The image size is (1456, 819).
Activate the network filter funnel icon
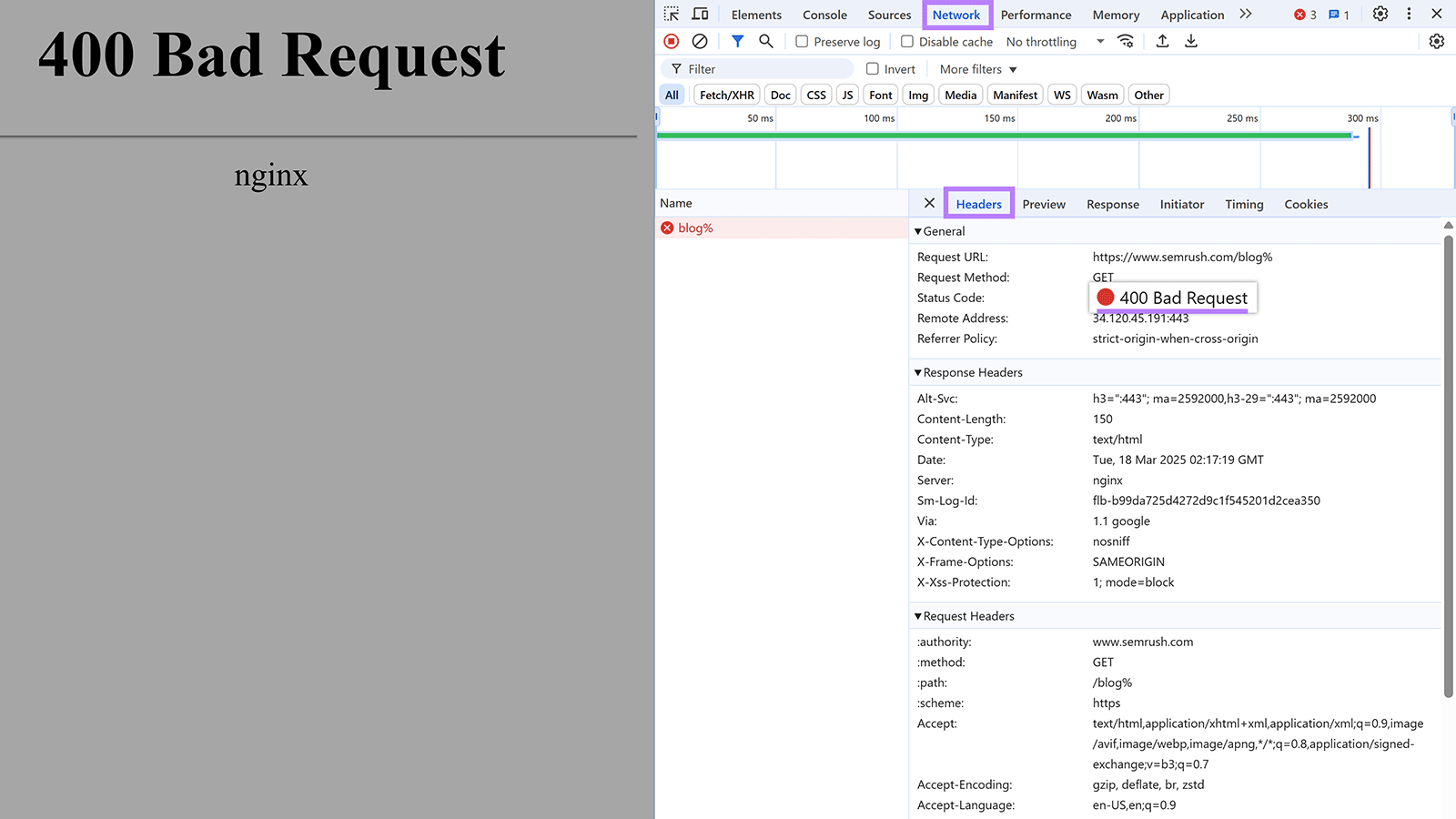tap(737, 41)
